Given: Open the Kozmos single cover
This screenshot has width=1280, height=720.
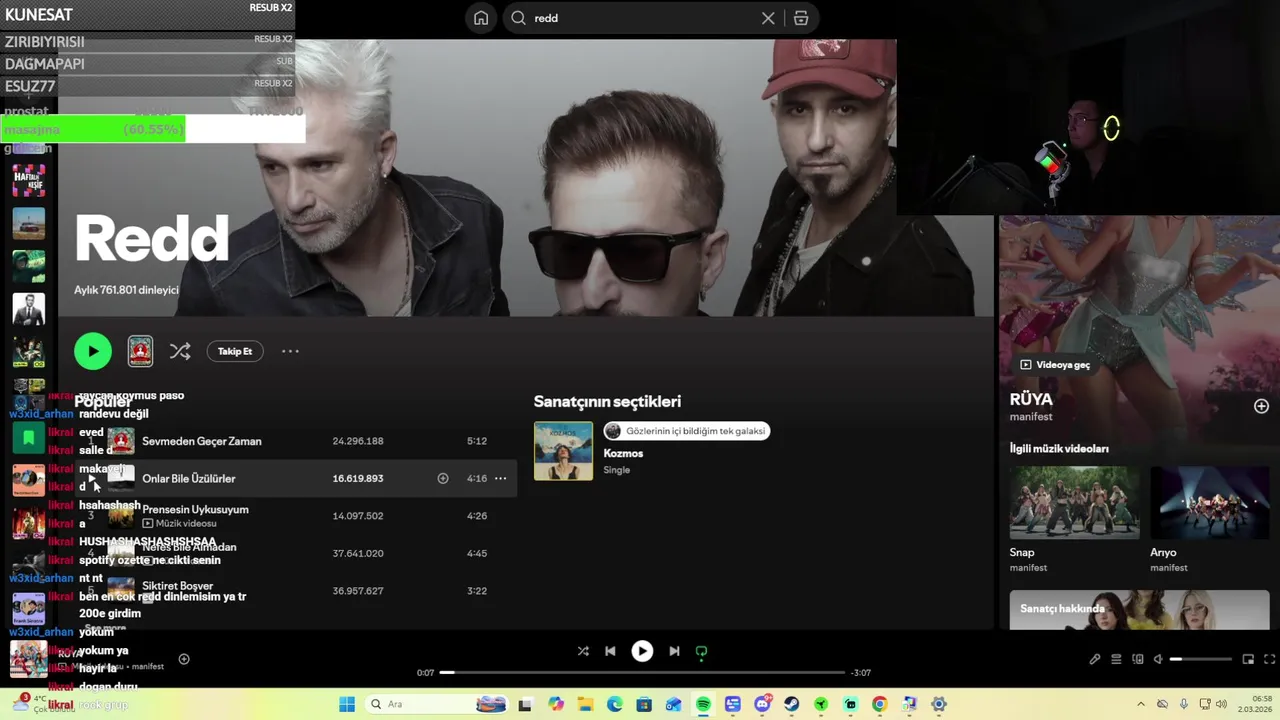Looking at the screenshot, I should (x=563, y=451).
